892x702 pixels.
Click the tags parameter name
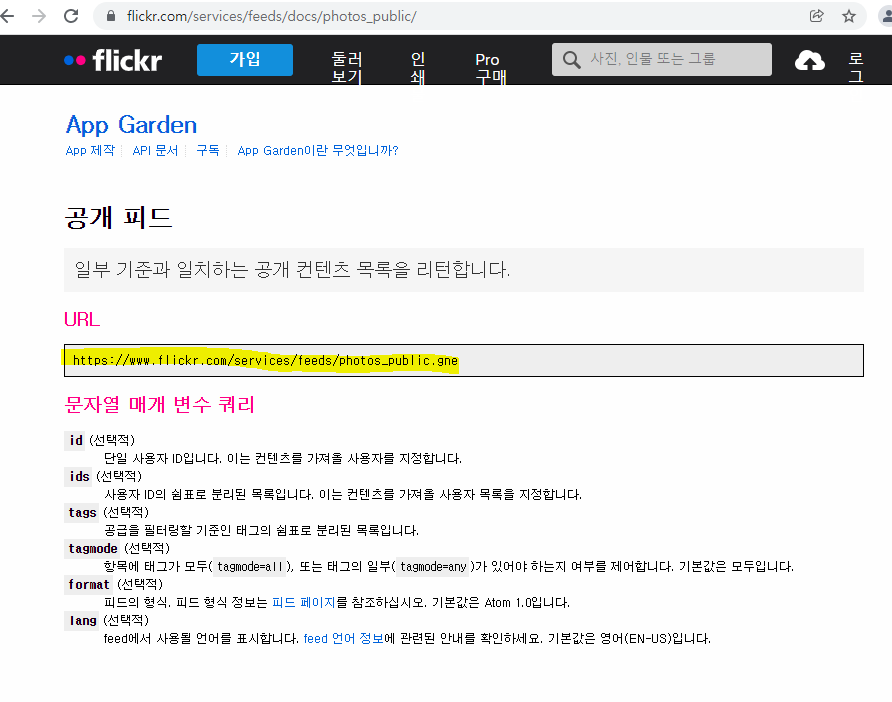click(82, 513)
